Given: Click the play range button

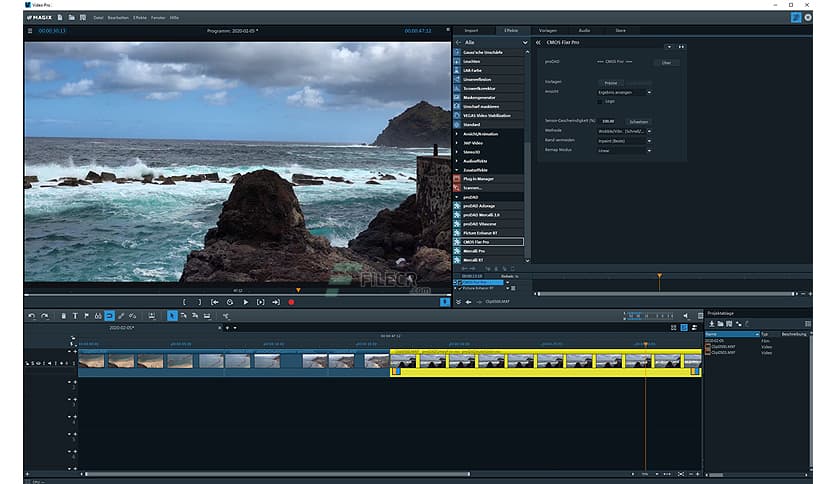Looking at the screenshot, I should click(261, 302).
